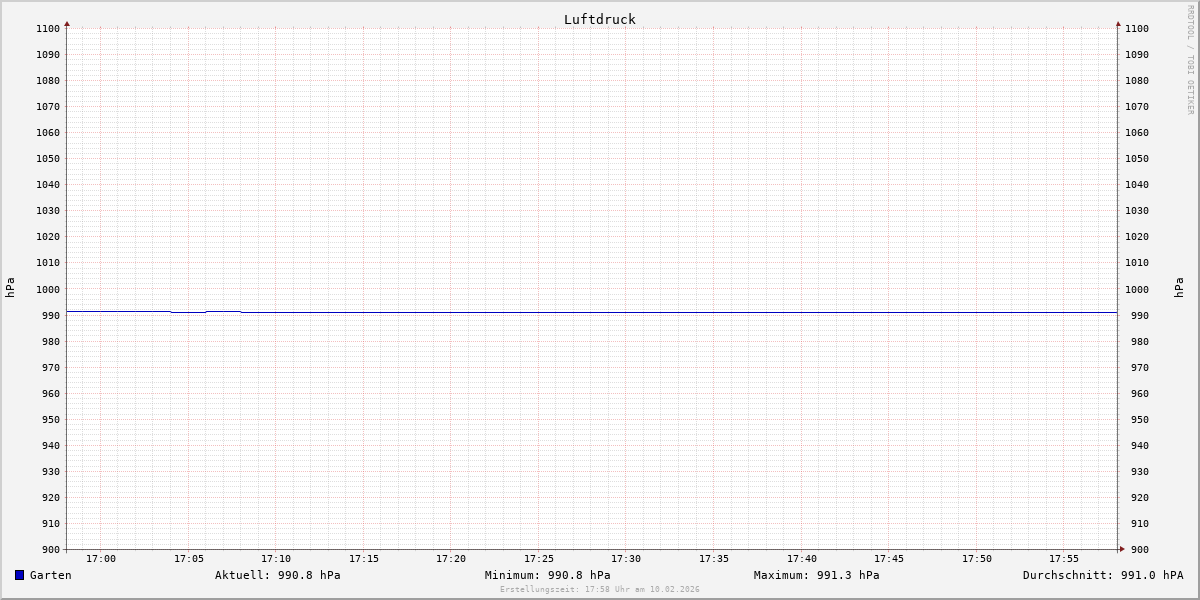Click the red arrow atop the left y-axis

click(x=67, y=23)
